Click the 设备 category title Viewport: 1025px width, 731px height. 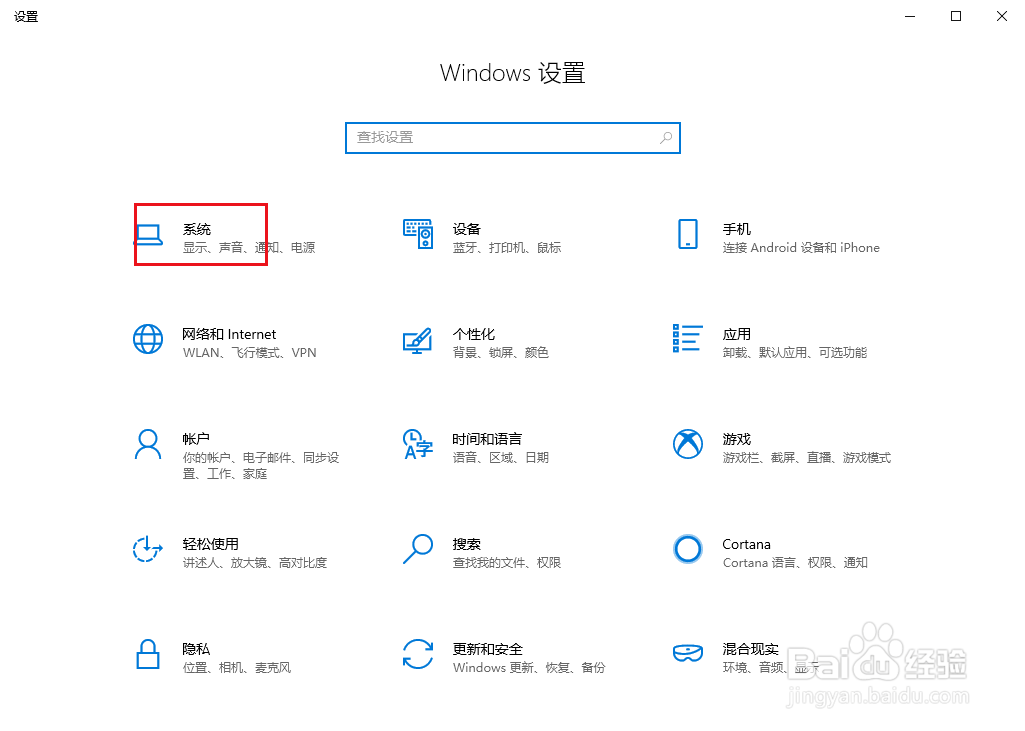(x=467, y=229)
